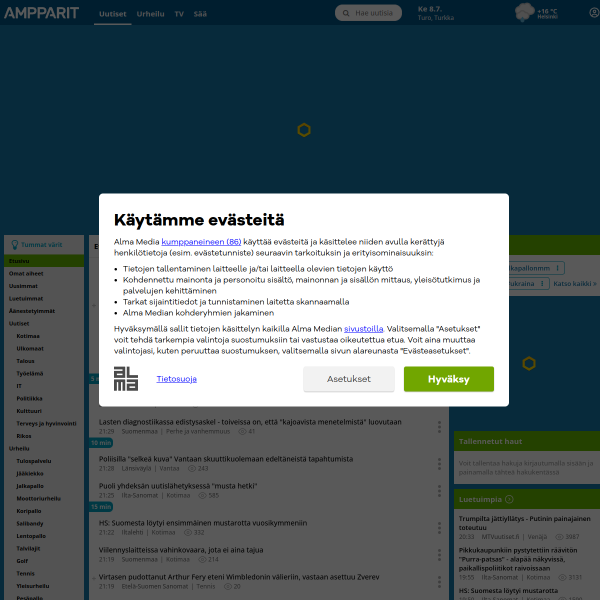Image resolution: width=600 pixels, height=600 pixels.
Task: Open Äänestetyimmät in sidebar
Action: (x=32, y=311)
